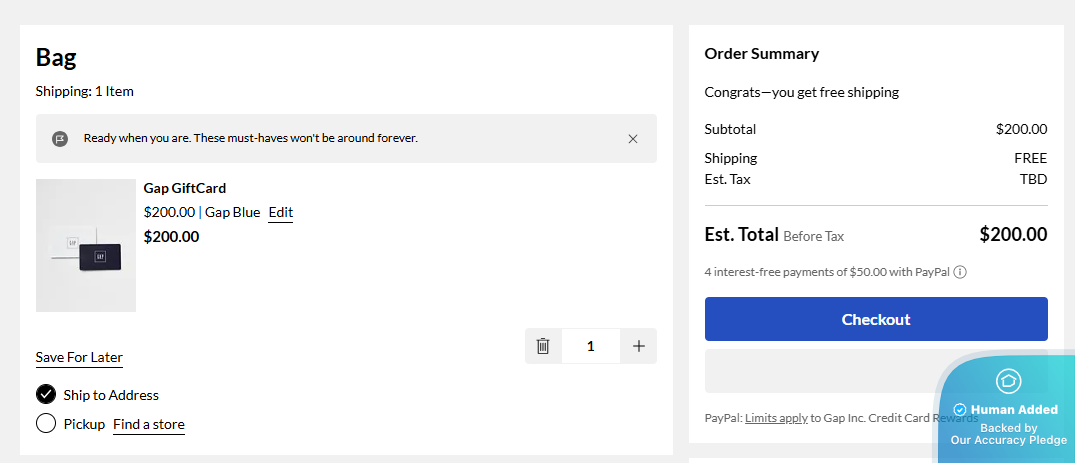1075x463 pixels.
Task: Click the checkmark icon beside Human Added
Action: (960, 410)
